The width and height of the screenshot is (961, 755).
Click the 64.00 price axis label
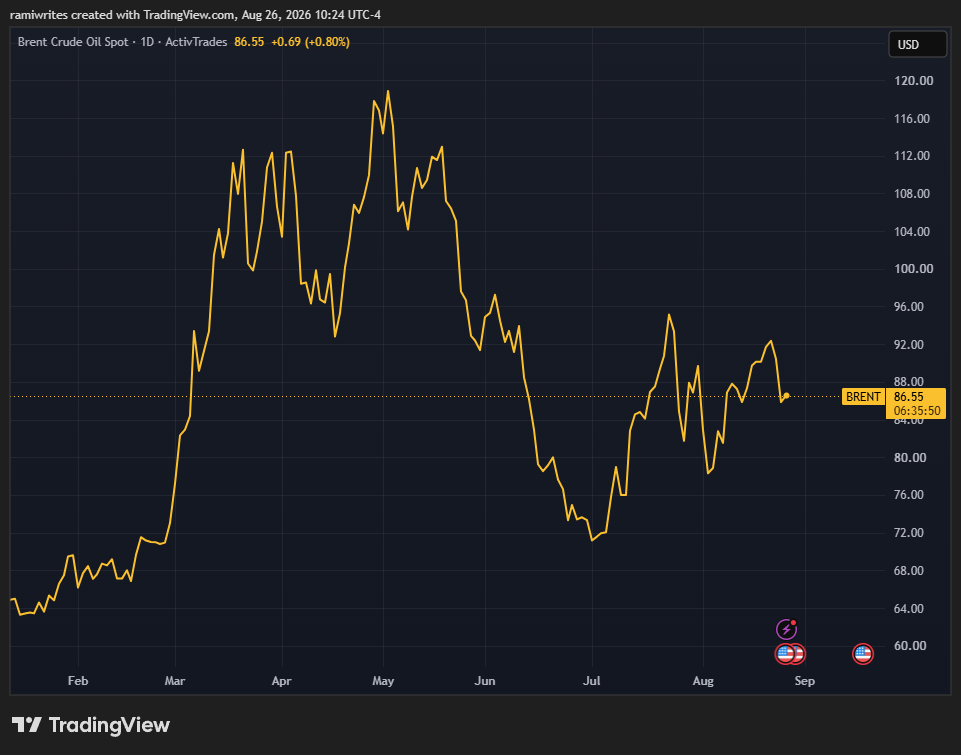(x=909, y=609)
